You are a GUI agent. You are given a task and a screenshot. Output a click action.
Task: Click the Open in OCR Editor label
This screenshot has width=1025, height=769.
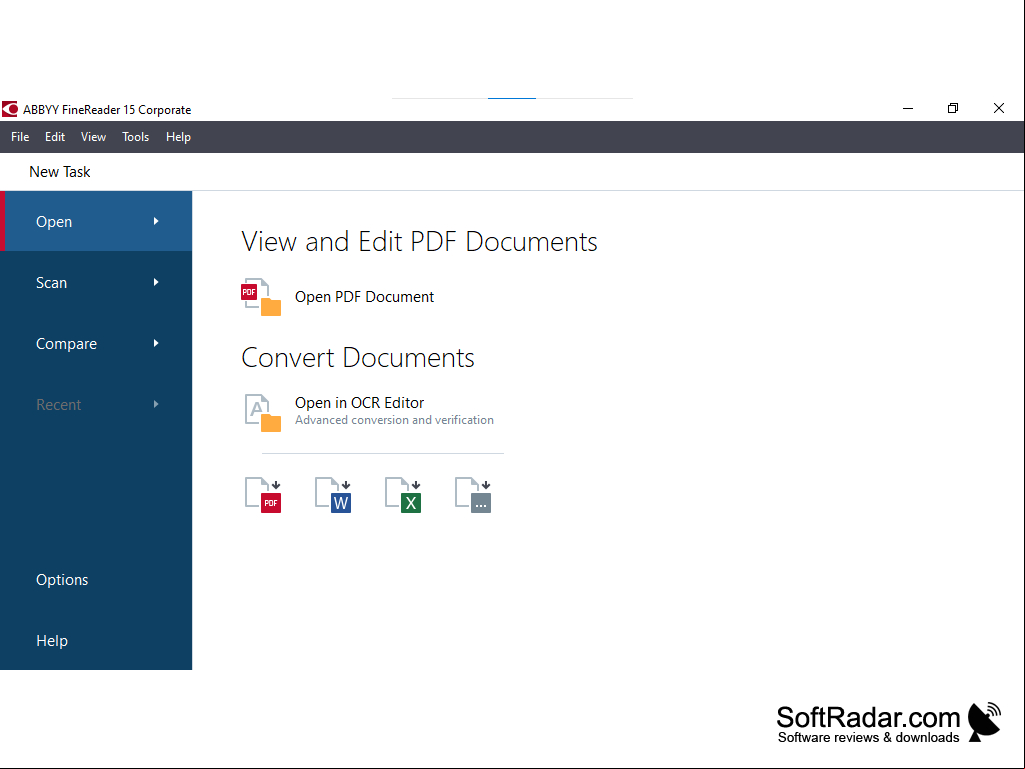point(360,403)
